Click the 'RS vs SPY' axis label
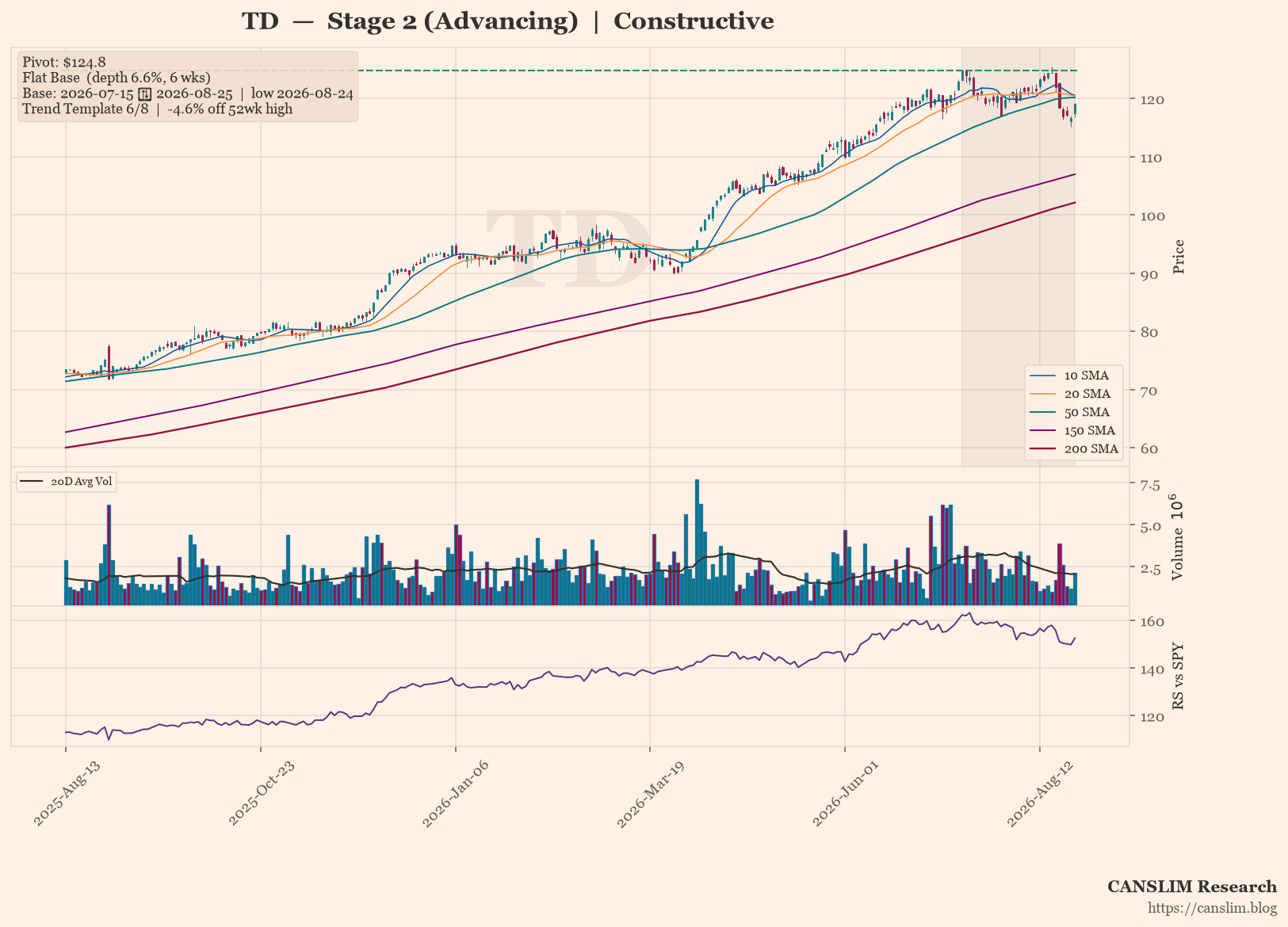1288x927 pixels. pyautogui.click(x=1179, y=675)
